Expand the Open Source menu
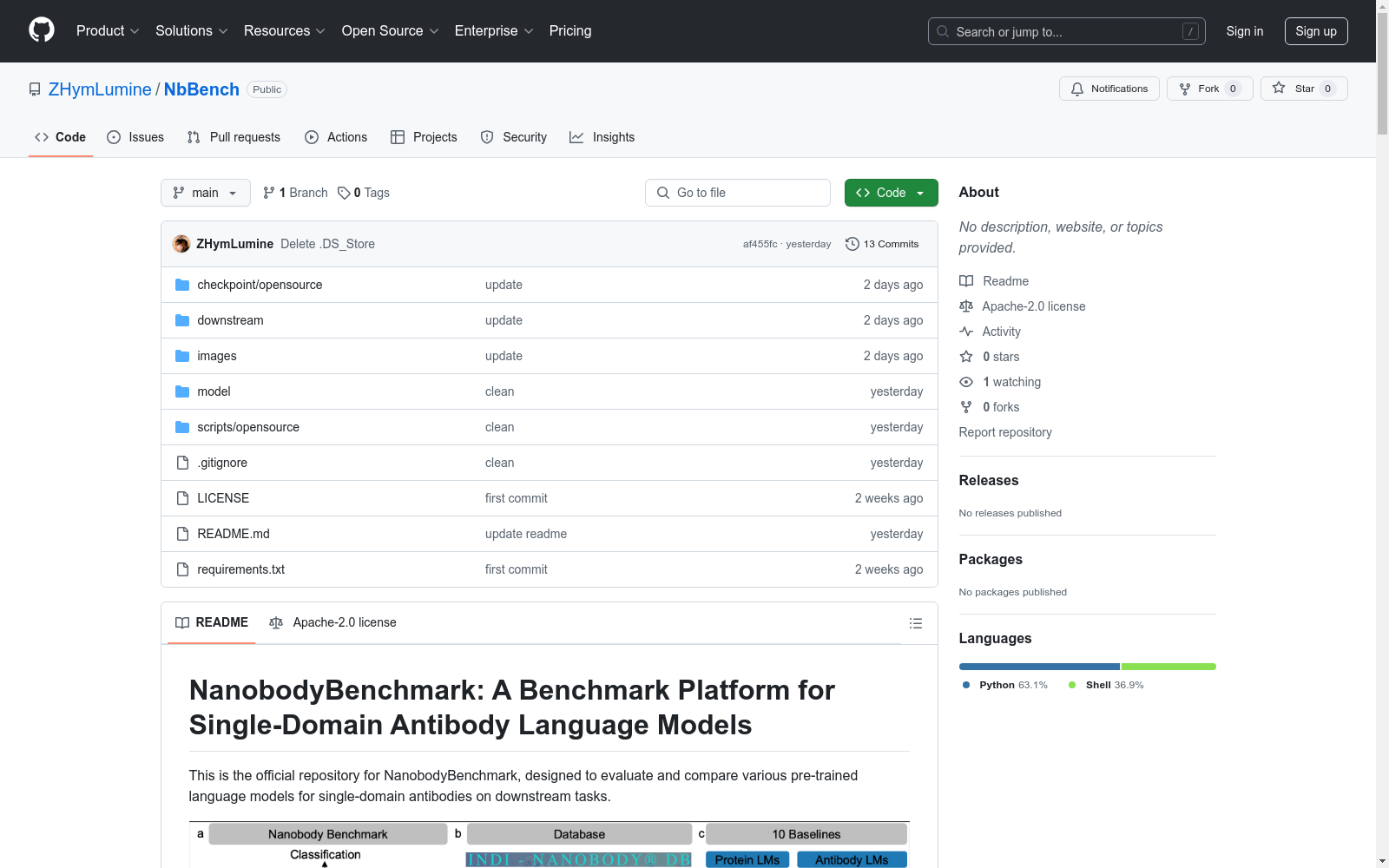 [x=391, y=31]
